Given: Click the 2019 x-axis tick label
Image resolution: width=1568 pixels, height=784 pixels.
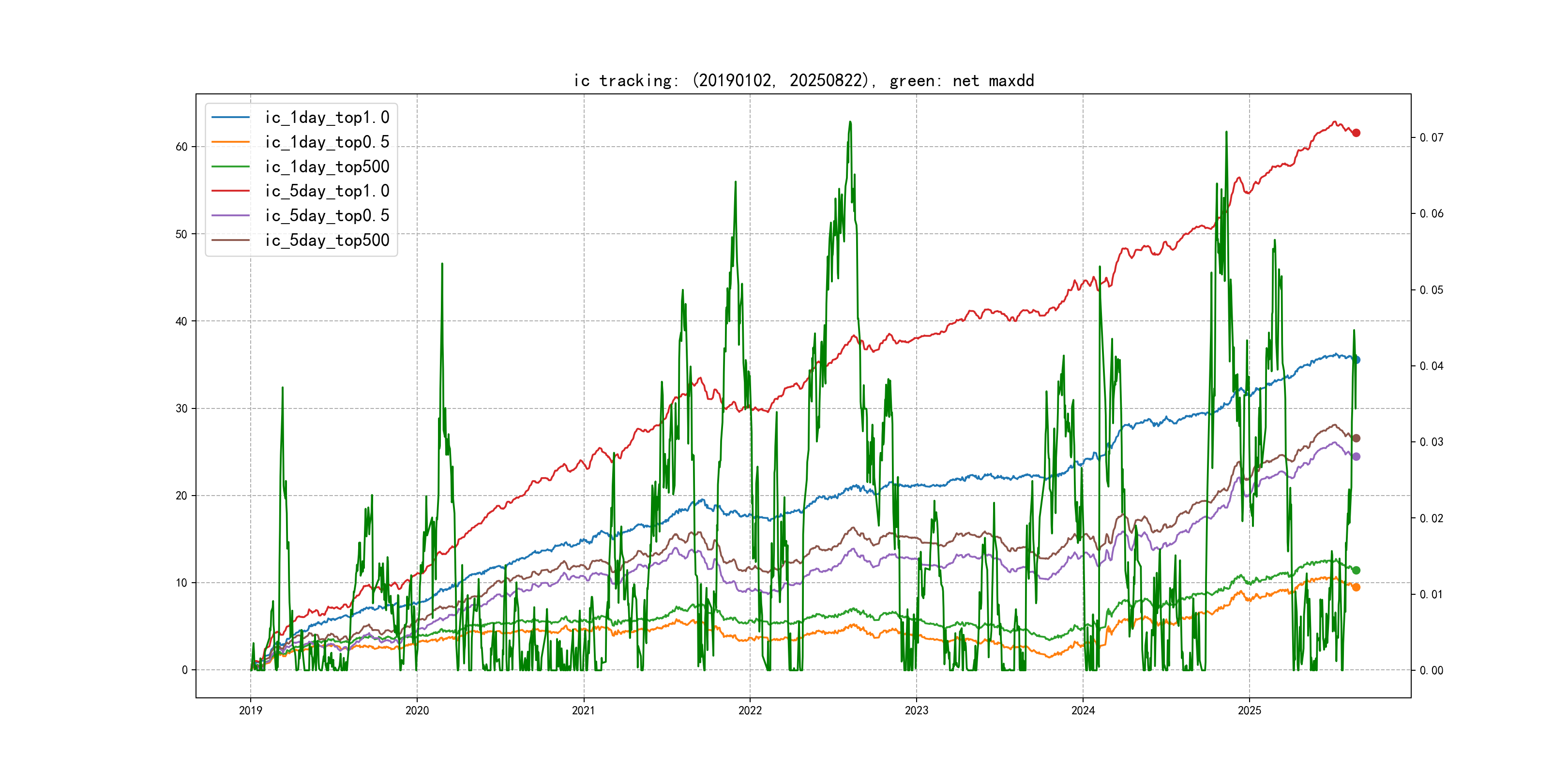Looking at the screenshot, I should [250, 710].
